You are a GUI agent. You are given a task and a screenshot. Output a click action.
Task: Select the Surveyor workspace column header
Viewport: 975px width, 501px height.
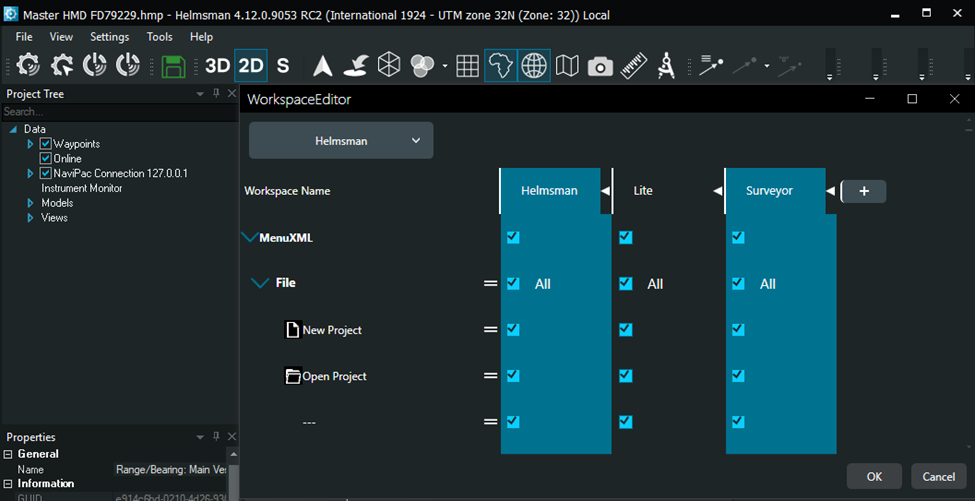[775, 191]
